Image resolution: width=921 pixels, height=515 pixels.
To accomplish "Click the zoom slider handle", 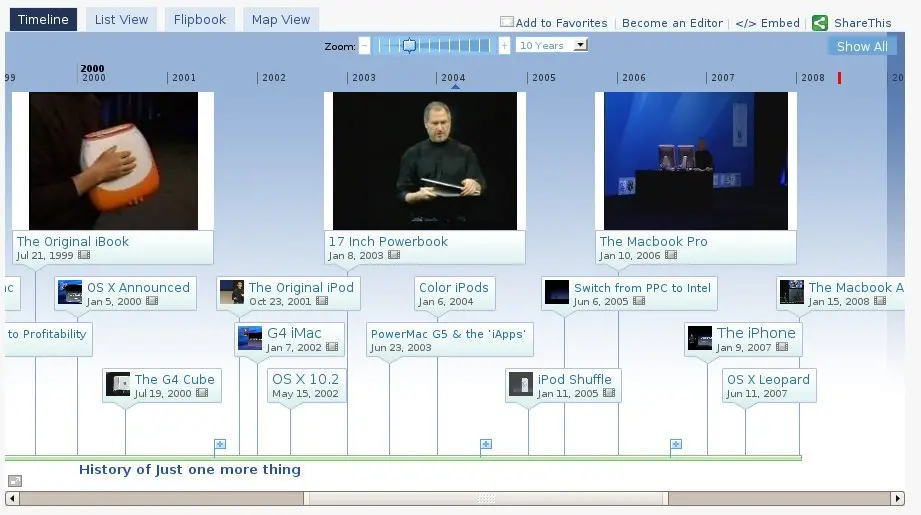I will (x=409, y=45).
